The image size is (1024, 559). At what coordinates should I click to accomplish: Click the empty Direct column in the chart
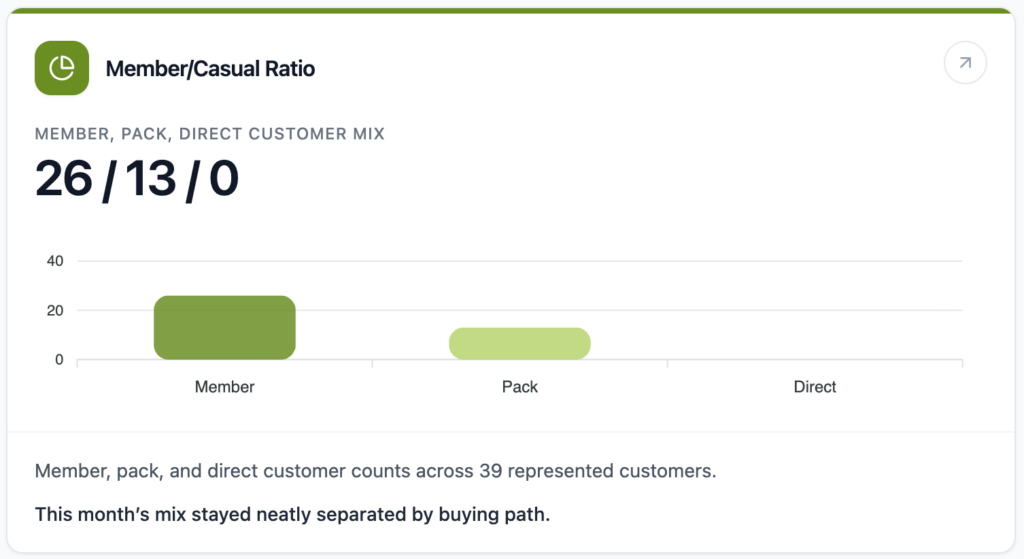(x=815, y=320)
